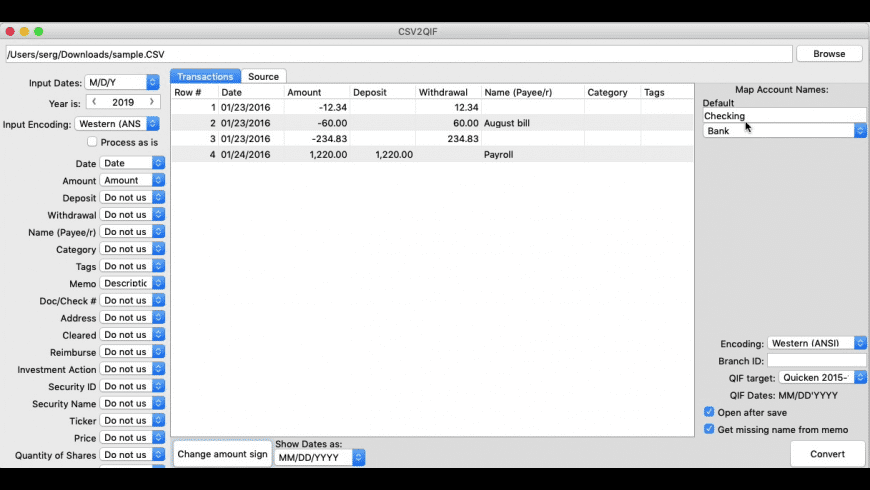Click the Convert button
This screenshot has width=870, height=490.
click(827, 454)
